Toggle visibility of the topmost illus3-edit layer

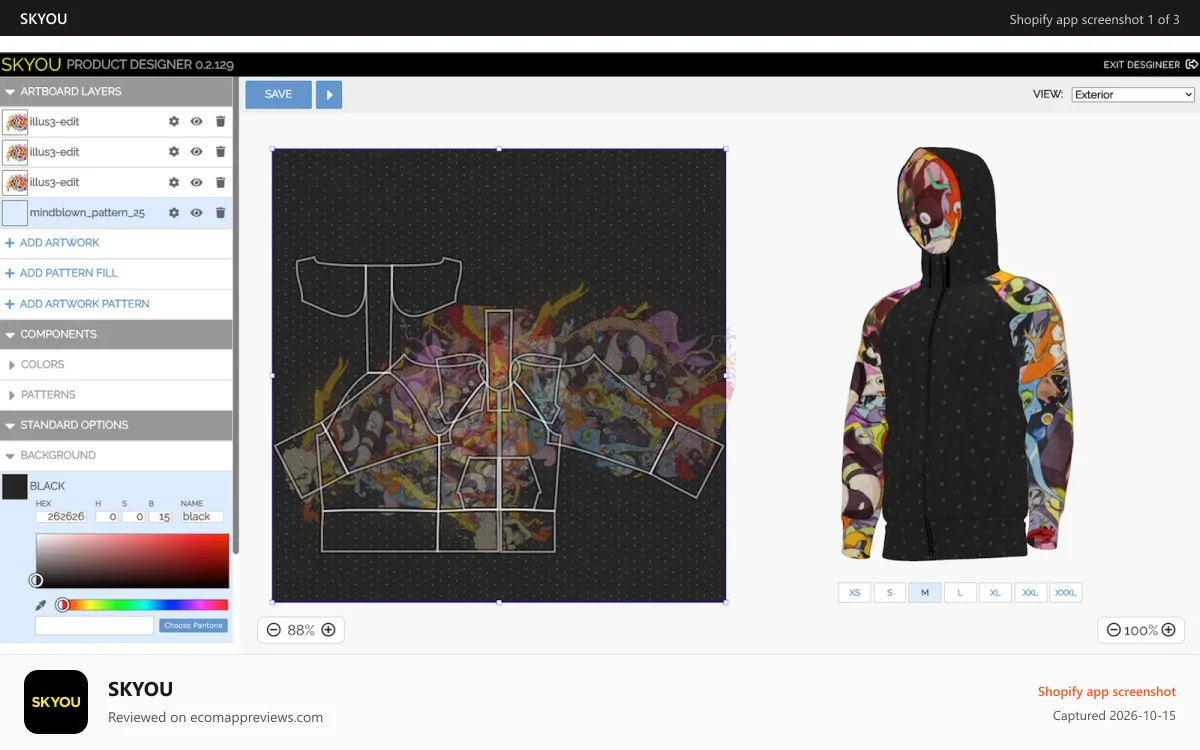[197, 122]
